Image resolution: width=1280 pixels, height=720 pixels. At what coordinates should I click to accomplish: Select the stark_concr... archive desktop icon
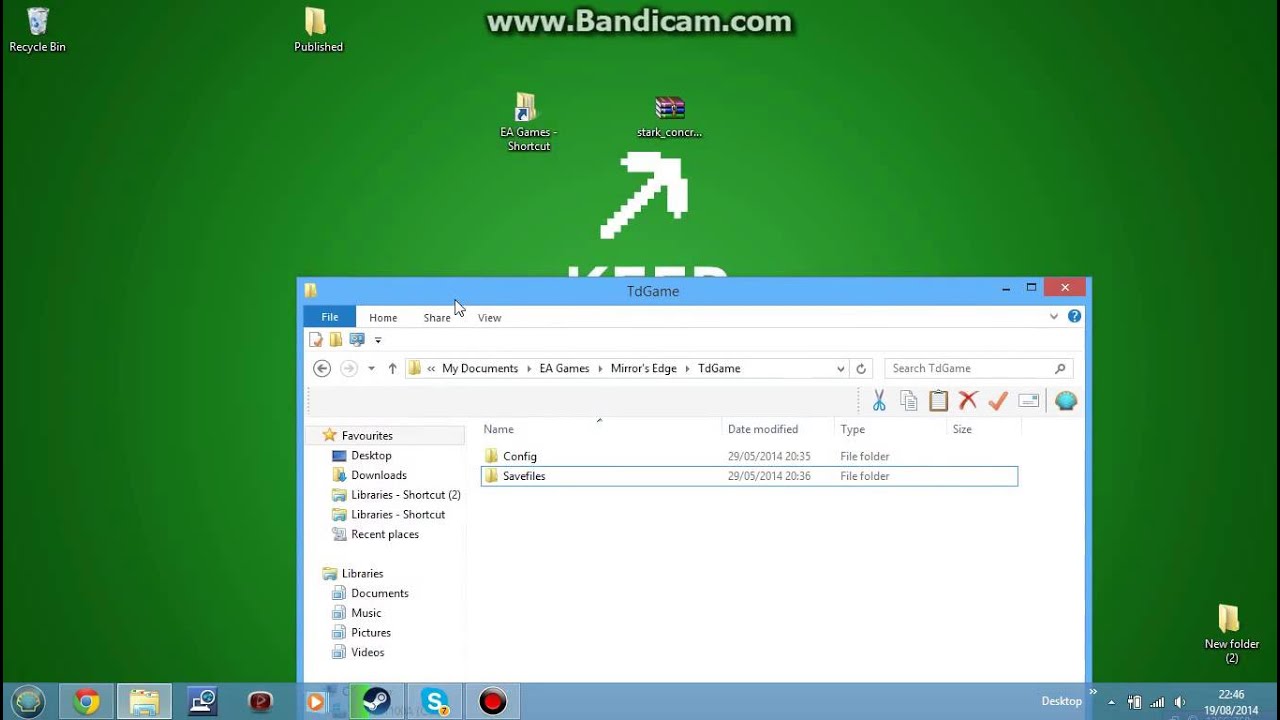point(669,117)
